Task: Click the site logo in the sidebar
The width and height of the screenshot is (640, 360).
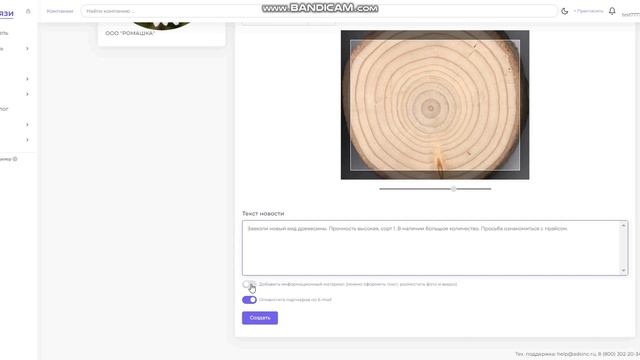Action: click(x=7, y=13)
